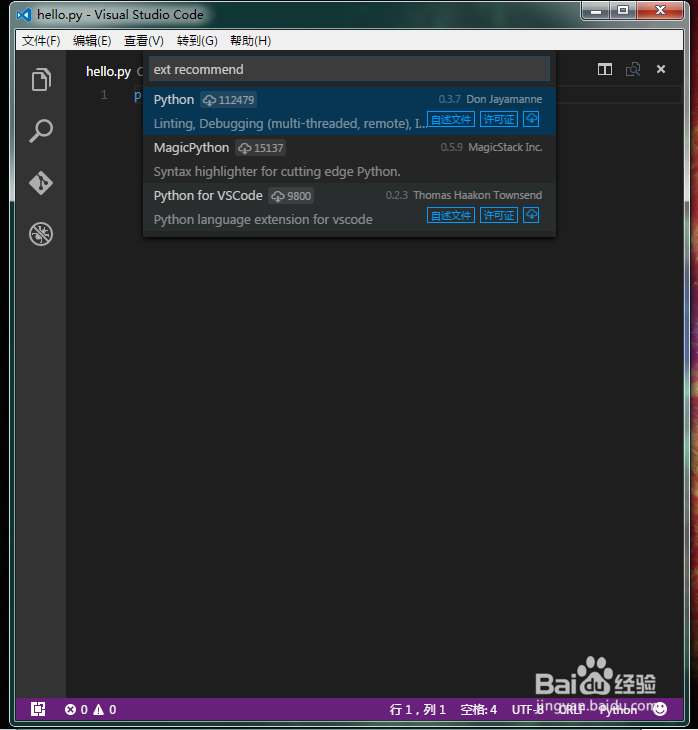This screenshot has height=730, width=698.
Task: Open the Git source control view
Action: tap(41, 182)
